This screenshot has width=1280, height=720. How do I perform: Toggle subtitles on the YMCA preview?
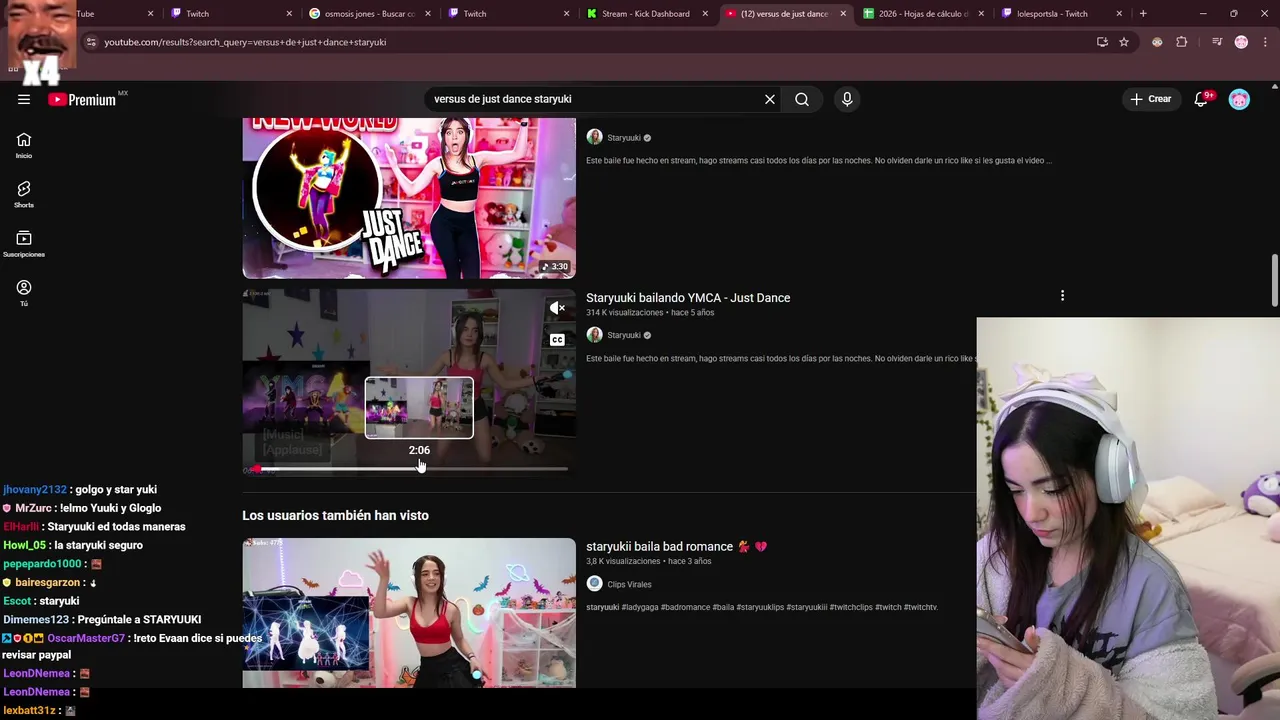click(557, 340)
